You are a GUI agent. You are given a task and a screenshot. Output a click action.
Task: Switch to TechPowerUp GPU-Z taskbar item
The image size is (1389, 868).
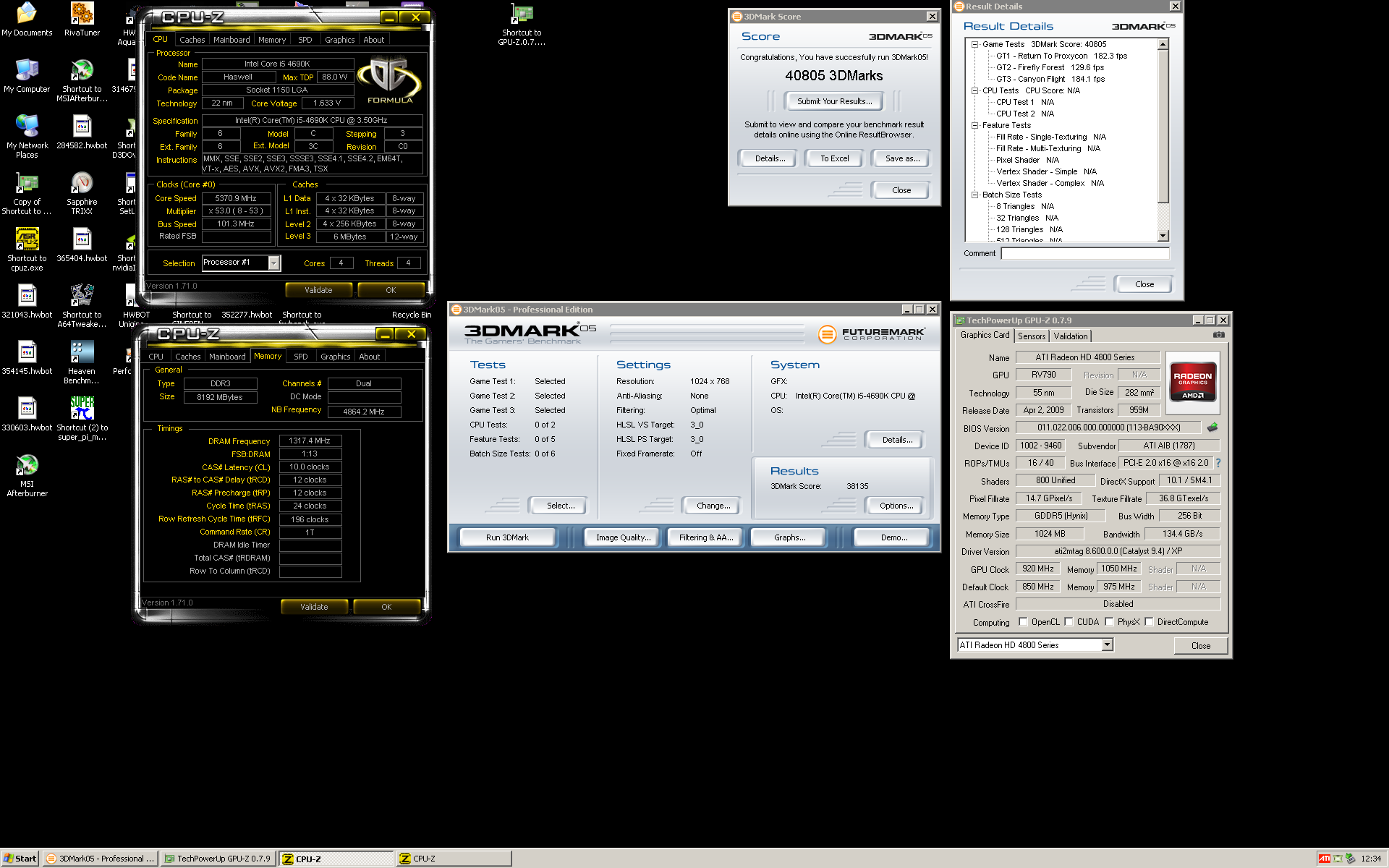coord(218,859)
